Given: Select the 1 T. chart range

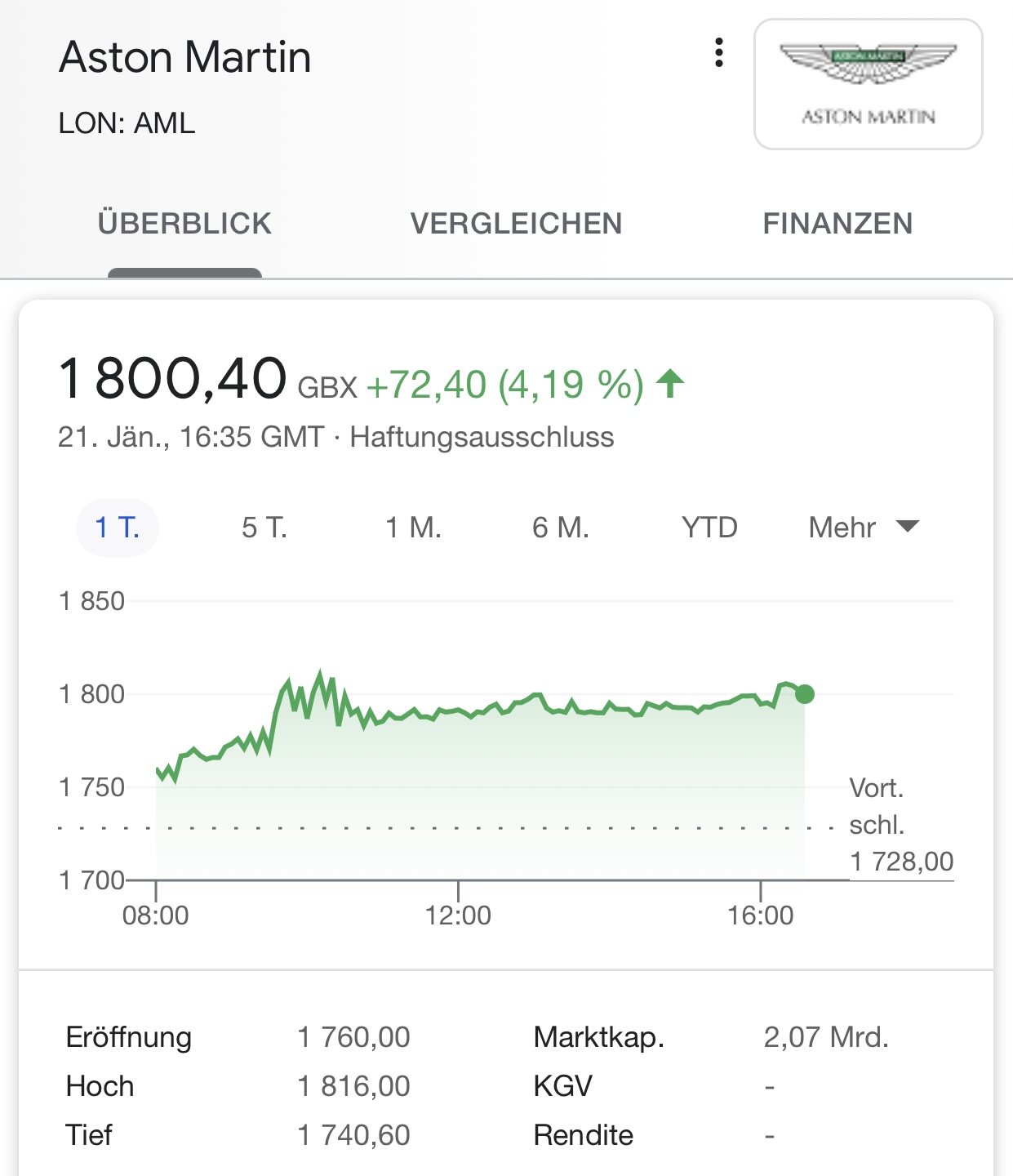Looking at the screenshot, I should click(117, 528).
